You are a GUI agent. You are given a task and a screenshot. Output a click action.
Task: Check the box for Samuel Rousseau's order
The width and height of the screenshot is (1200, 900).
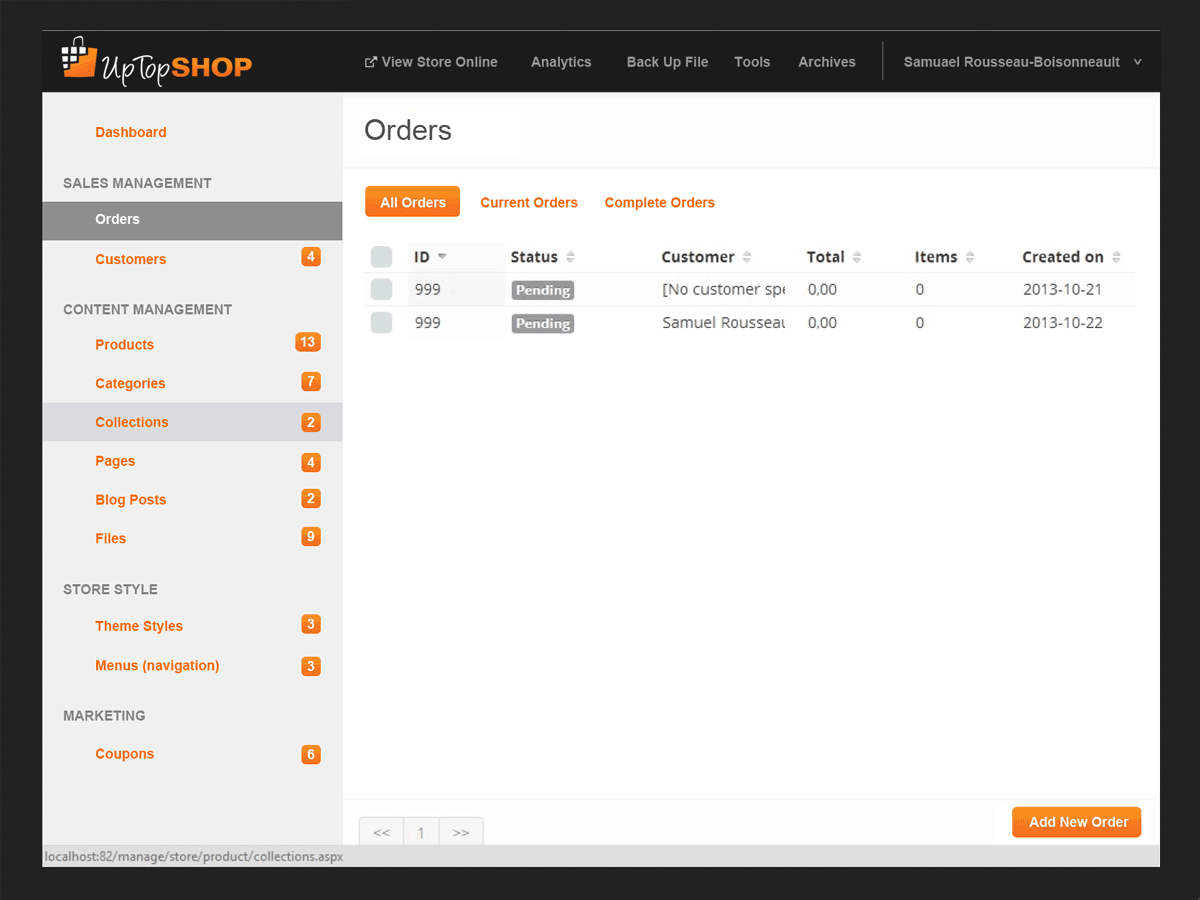coord(381,323)
